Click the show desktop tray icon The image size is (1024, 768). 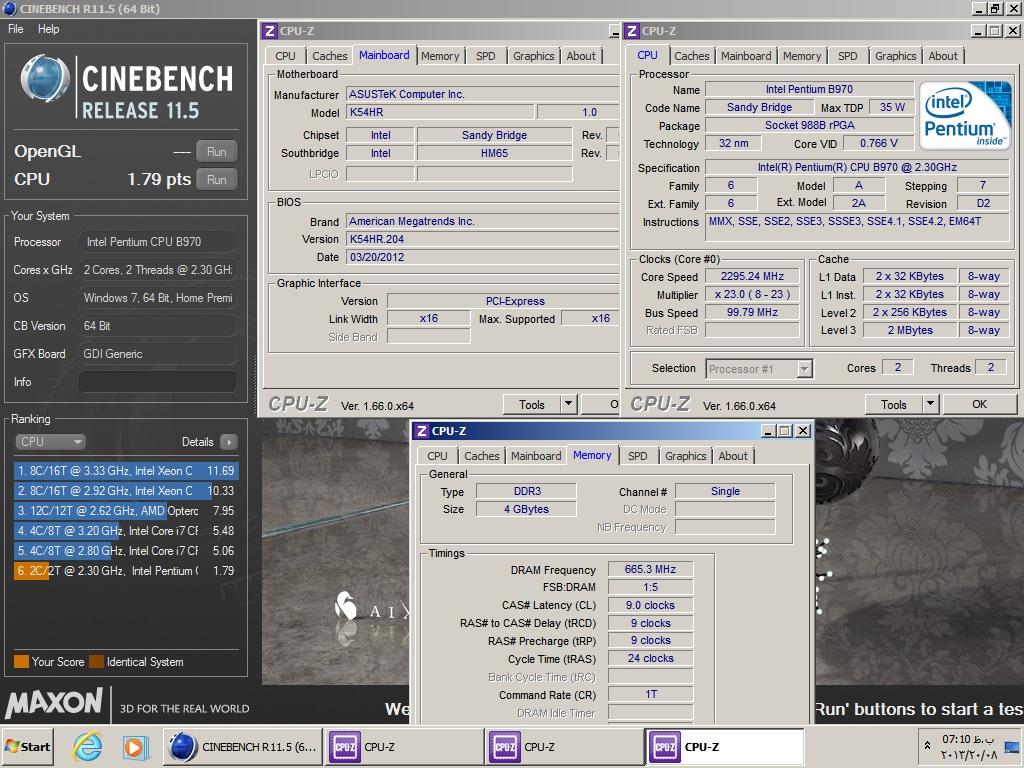click(1012, 746)
